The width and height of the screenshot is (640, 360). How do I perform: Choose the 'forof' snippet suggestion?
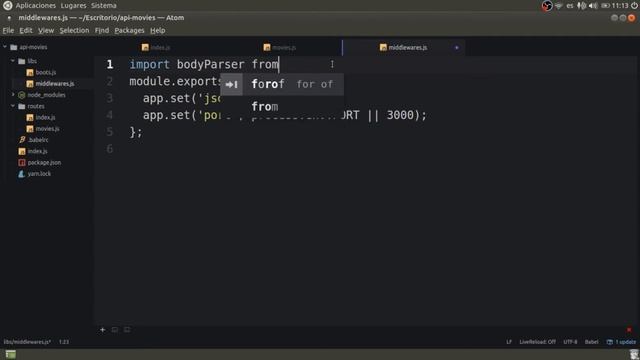[x=282, y=84]
